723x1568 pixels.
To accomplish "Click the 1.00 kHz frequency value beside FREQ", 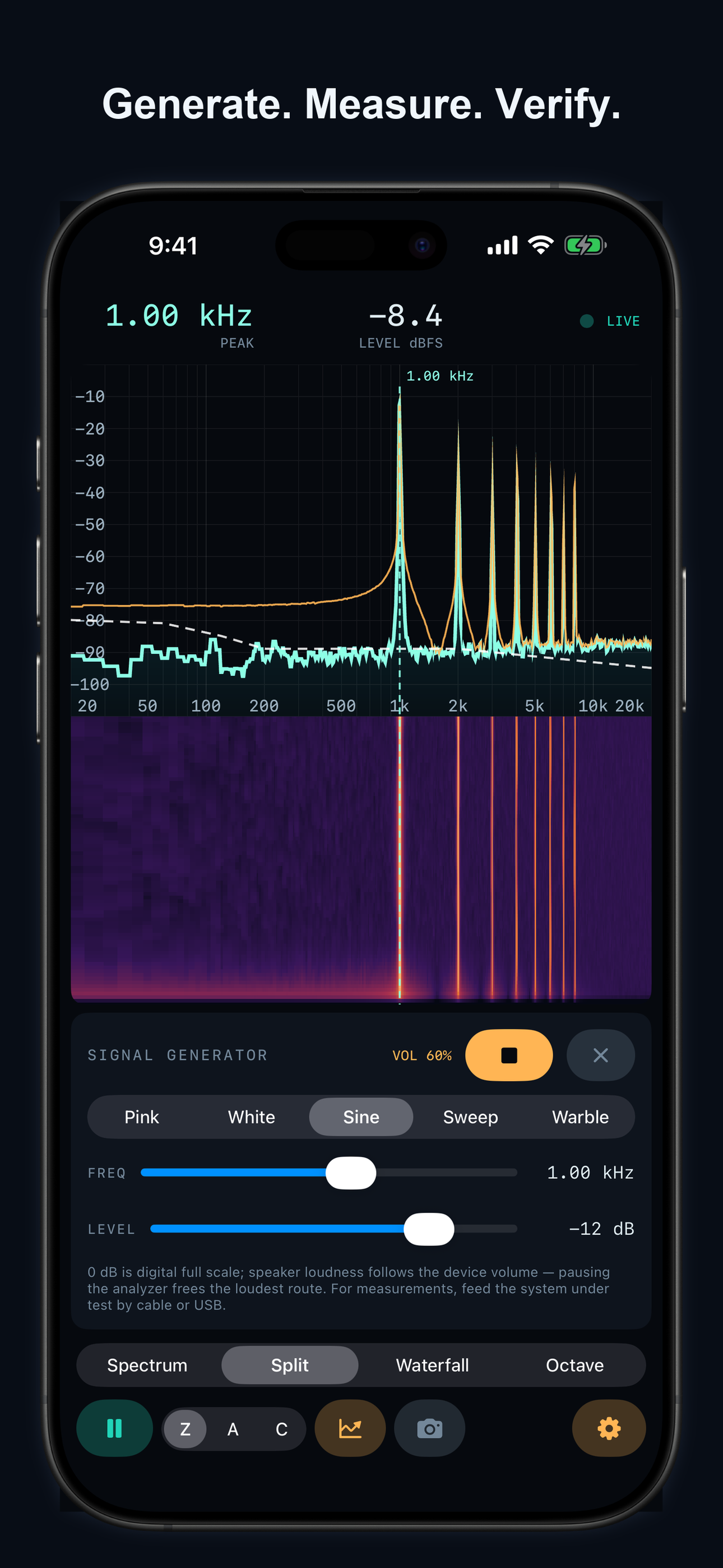I will (590, 1173).
